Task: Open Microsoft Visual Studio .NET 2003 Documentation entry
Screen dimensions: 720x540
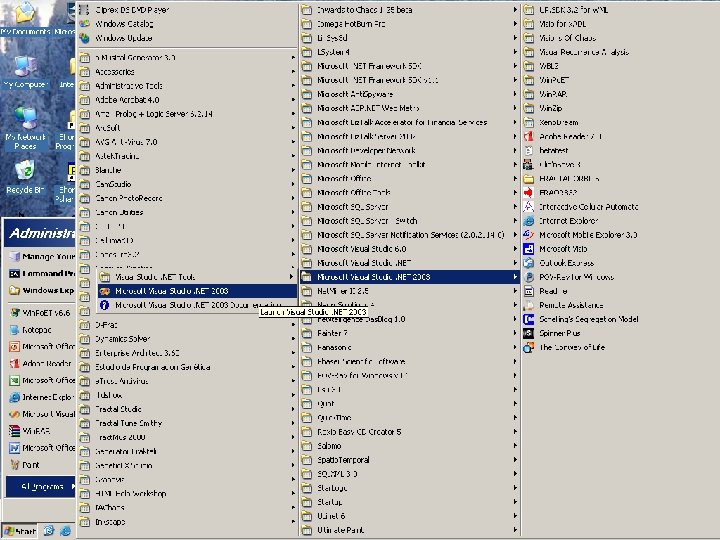Action: click(197, 305)
